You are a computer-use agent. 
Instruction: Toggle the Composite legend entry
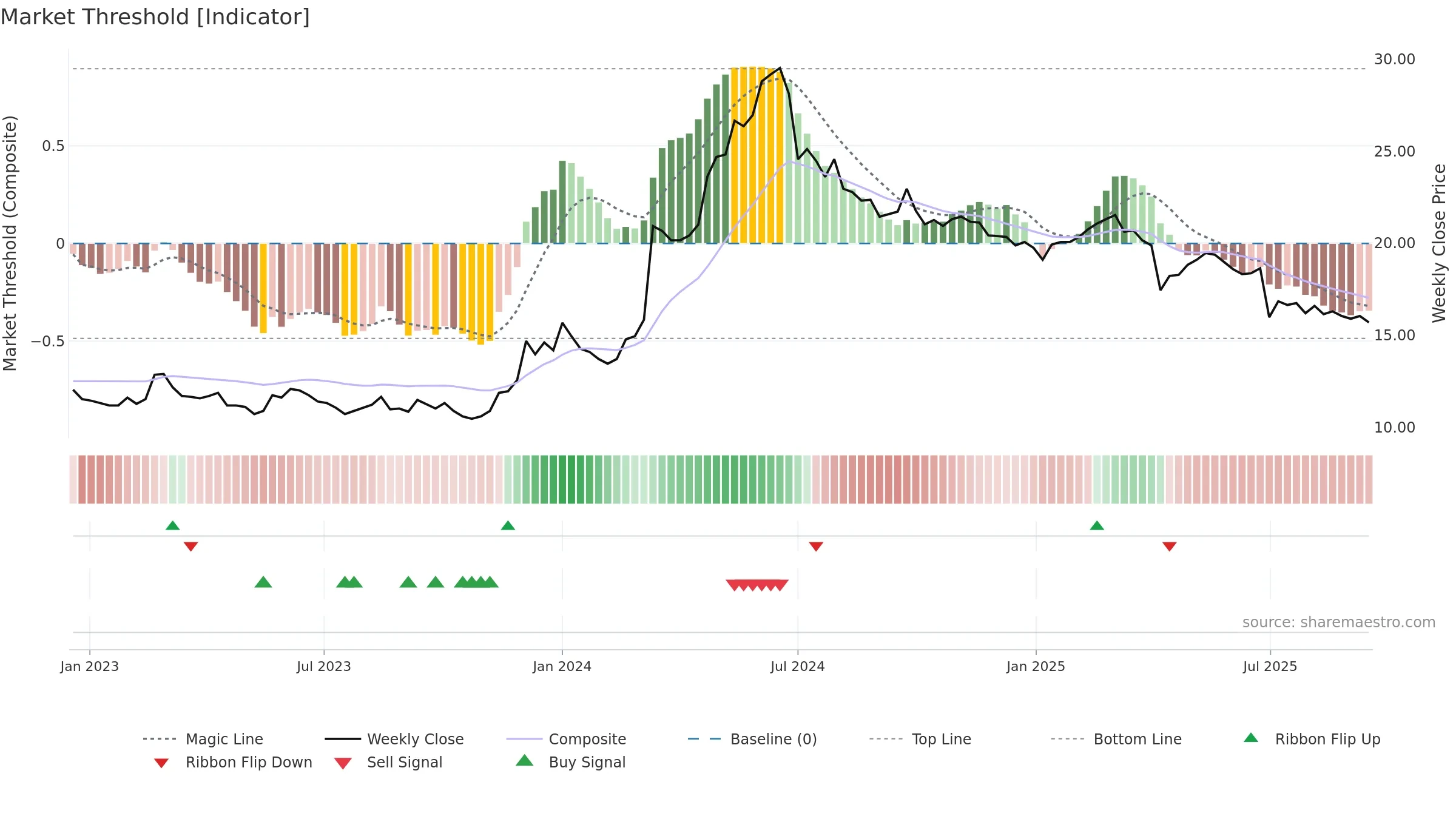(x=566, y=739)
